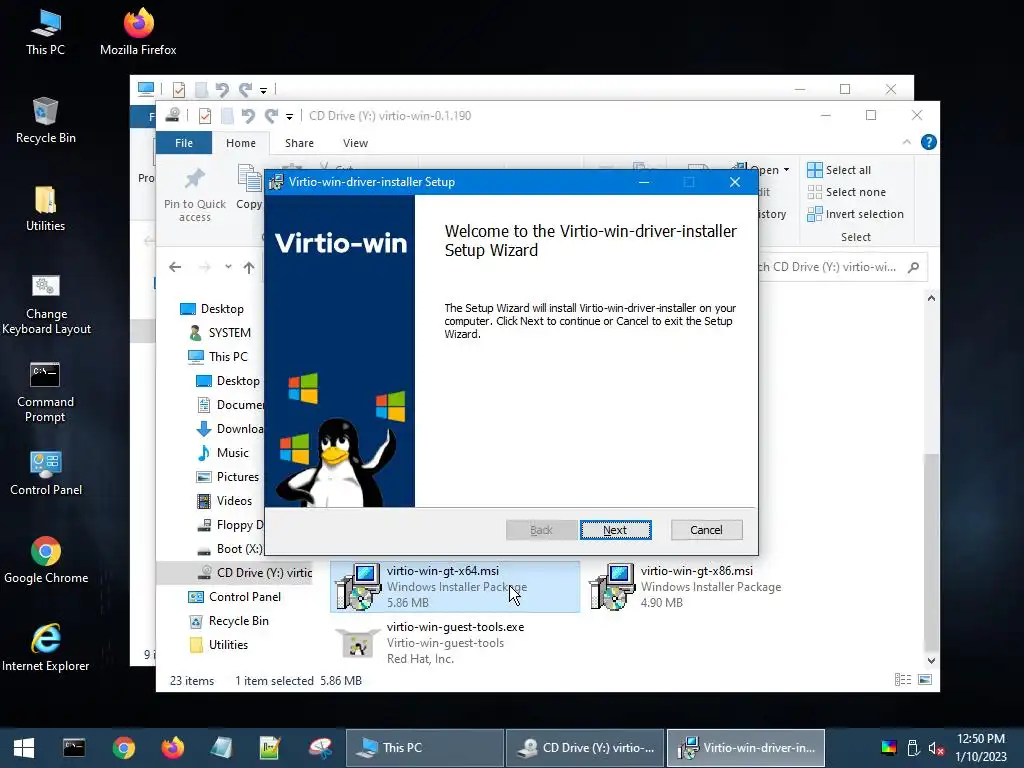The width and height of the screenshot is (1024, 768).
Task: Open Control Panel desktop shortcut
Action: pos(46,473)
